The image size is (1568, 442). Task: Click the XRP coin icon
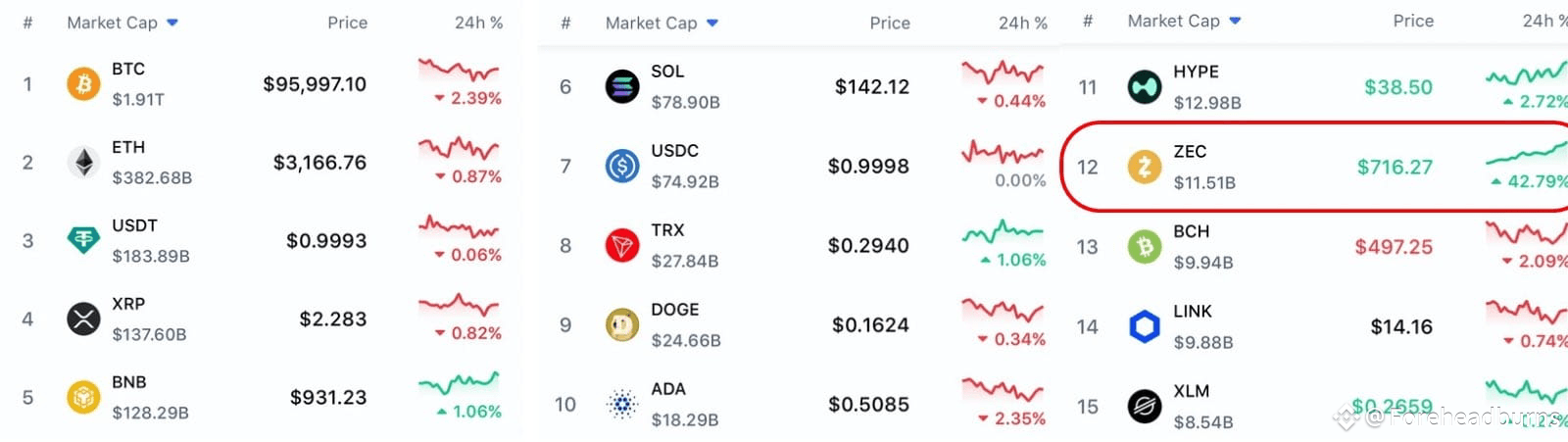point(83,319)
